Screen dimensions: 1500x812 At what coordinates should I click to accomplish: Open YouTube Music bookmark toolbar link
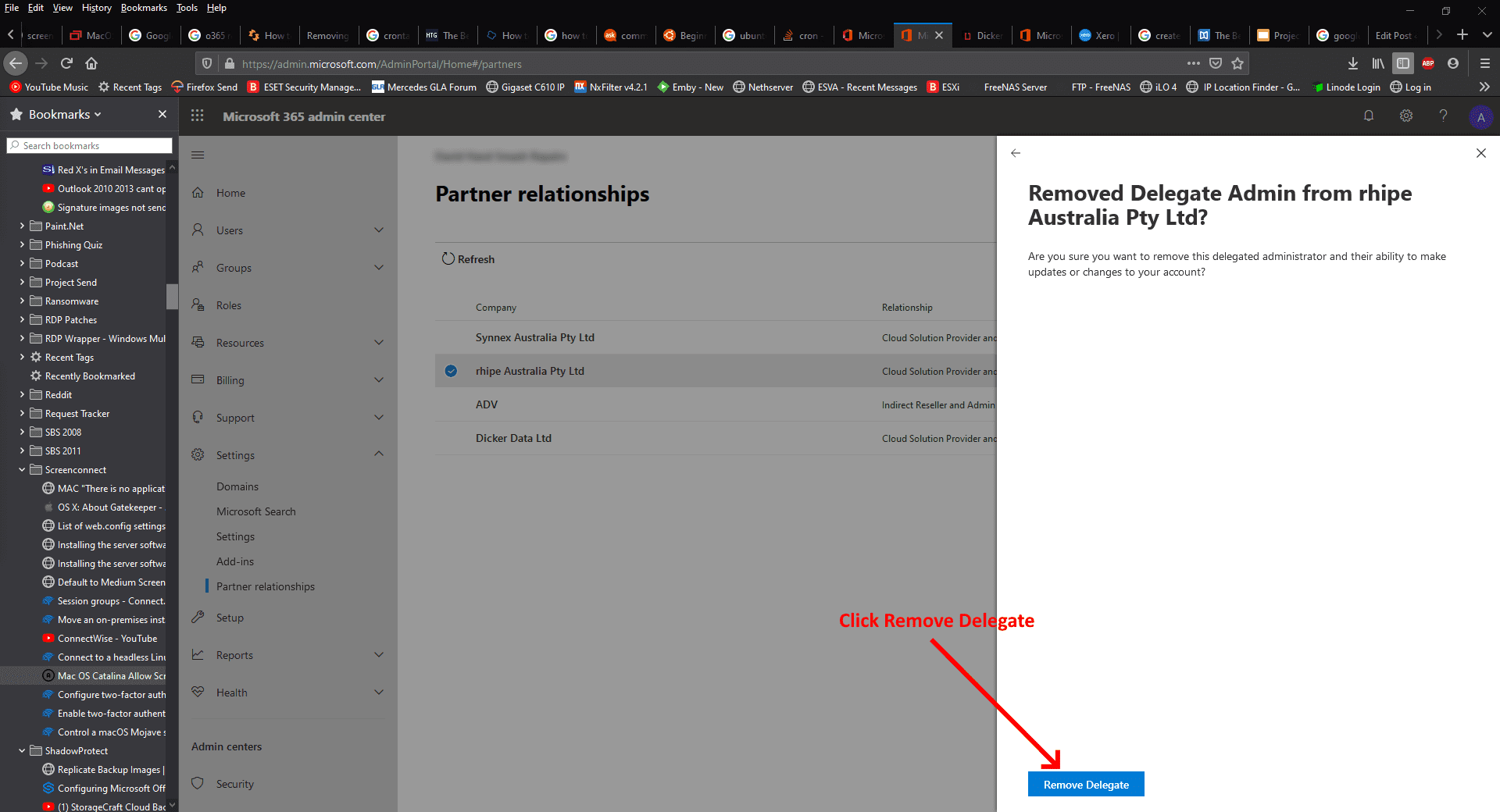(x=48, y=87)
